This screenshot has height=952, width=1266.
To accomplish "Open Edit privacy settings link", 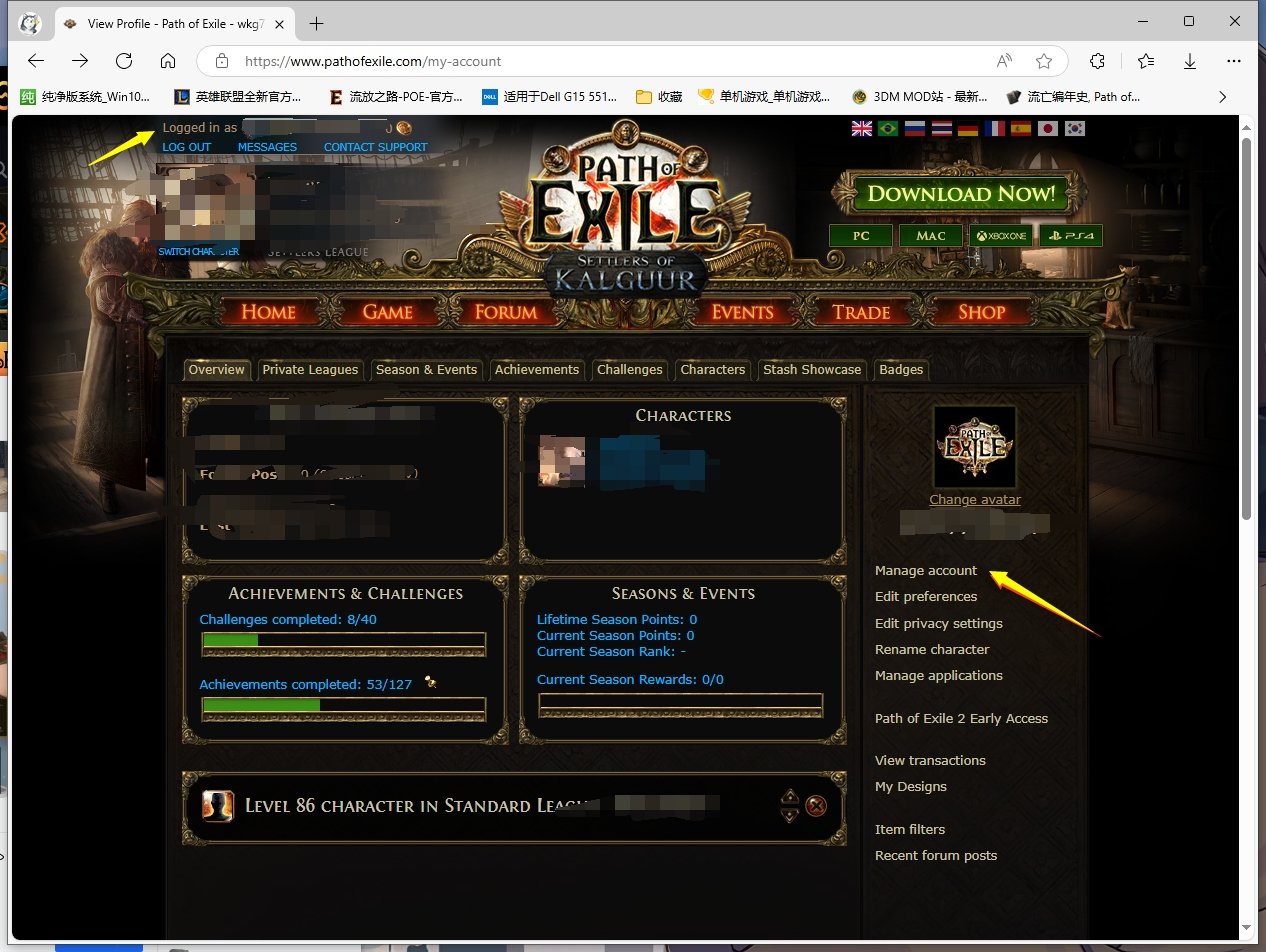I will point(939,624).
